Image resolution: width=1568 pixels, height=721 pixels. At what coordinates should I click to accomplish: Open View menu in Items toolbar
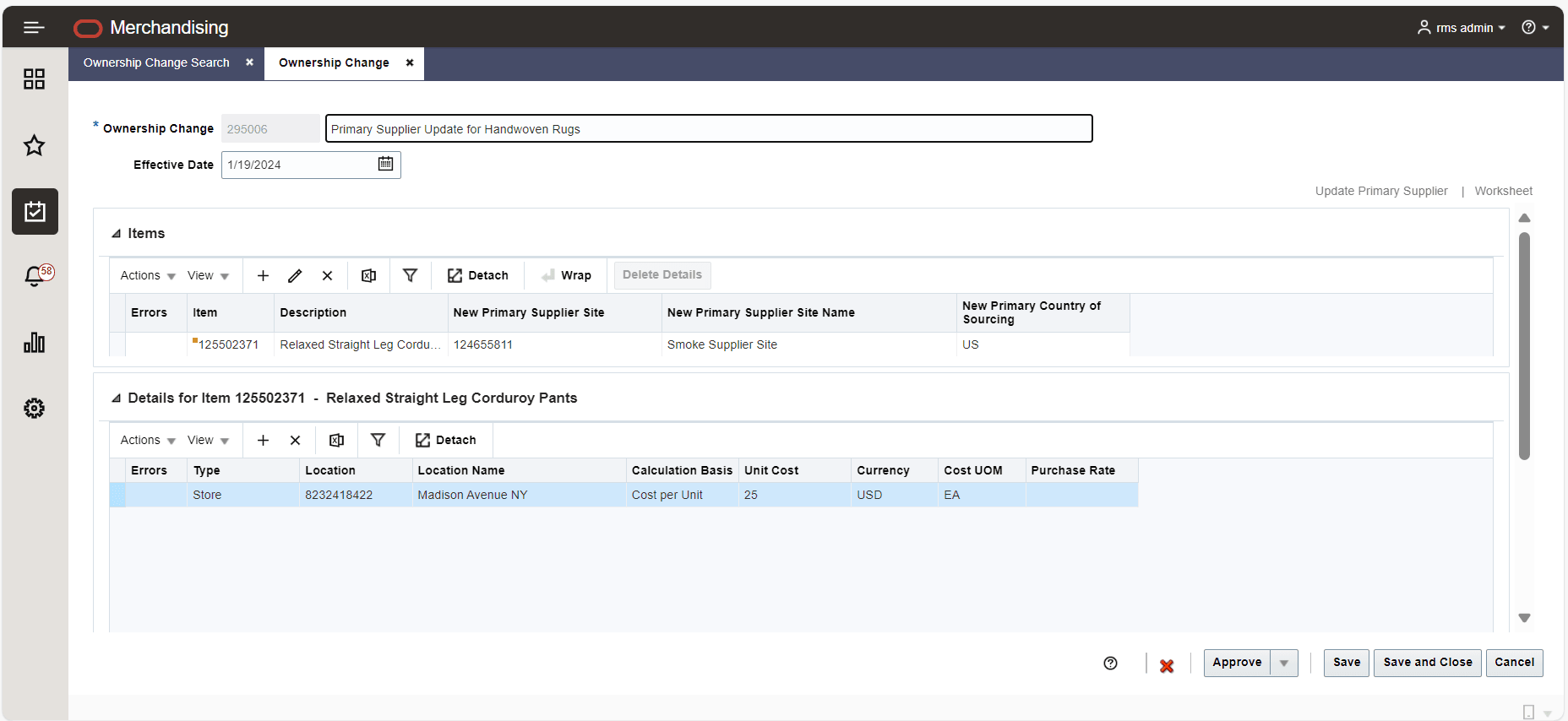pyautogui.click(x=208, y=276)
